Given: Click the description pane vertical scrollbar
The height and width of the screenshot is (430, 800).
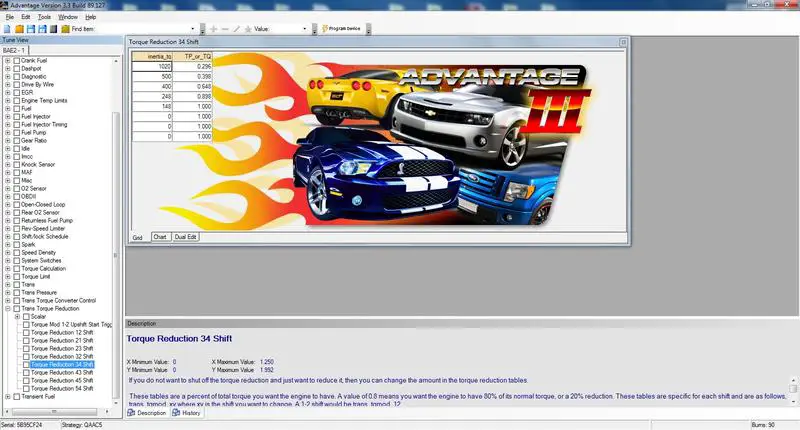Looking at the screenshot, I should 793,391.
